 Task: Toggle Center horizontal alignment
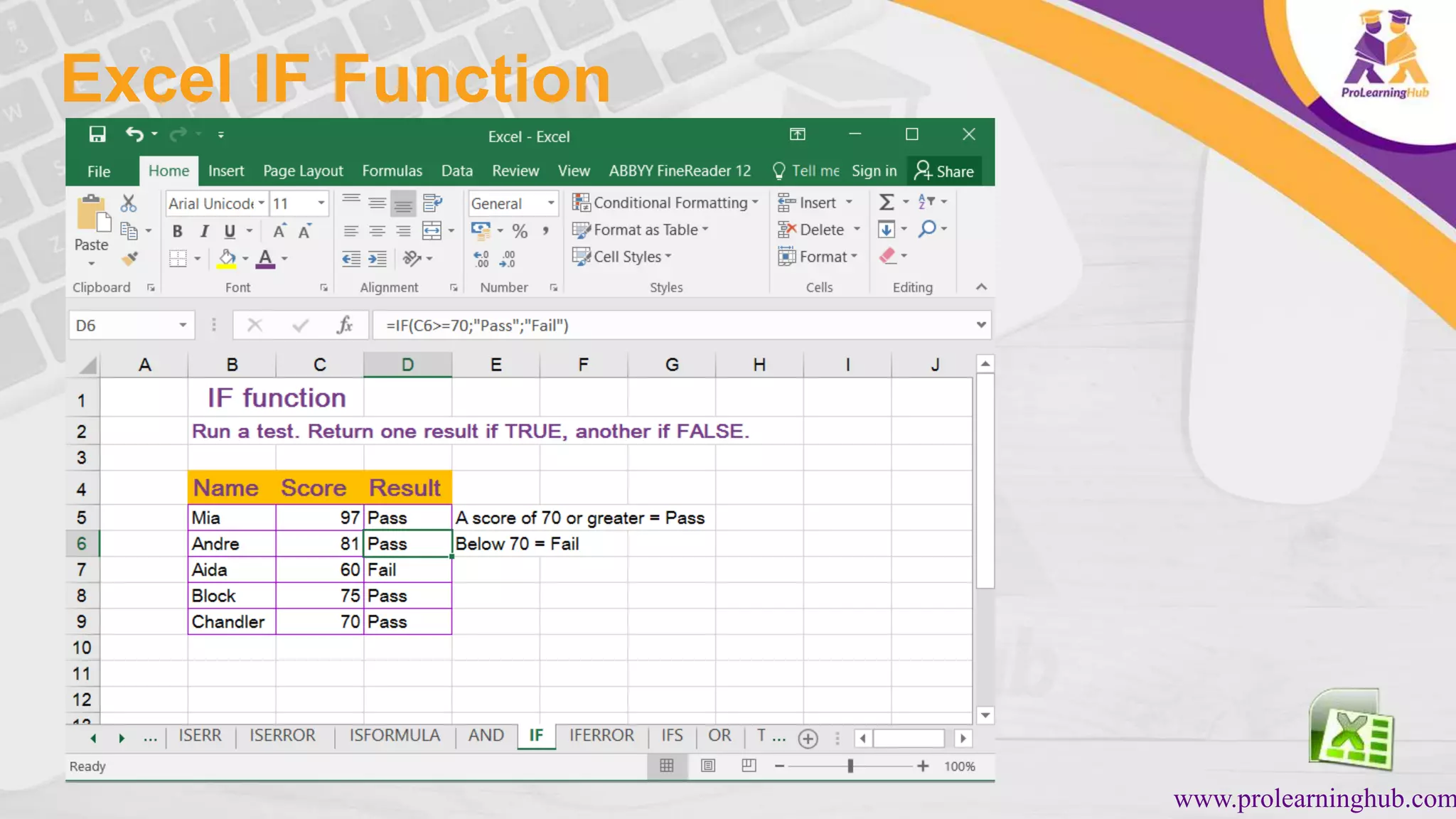click(378, 231)
